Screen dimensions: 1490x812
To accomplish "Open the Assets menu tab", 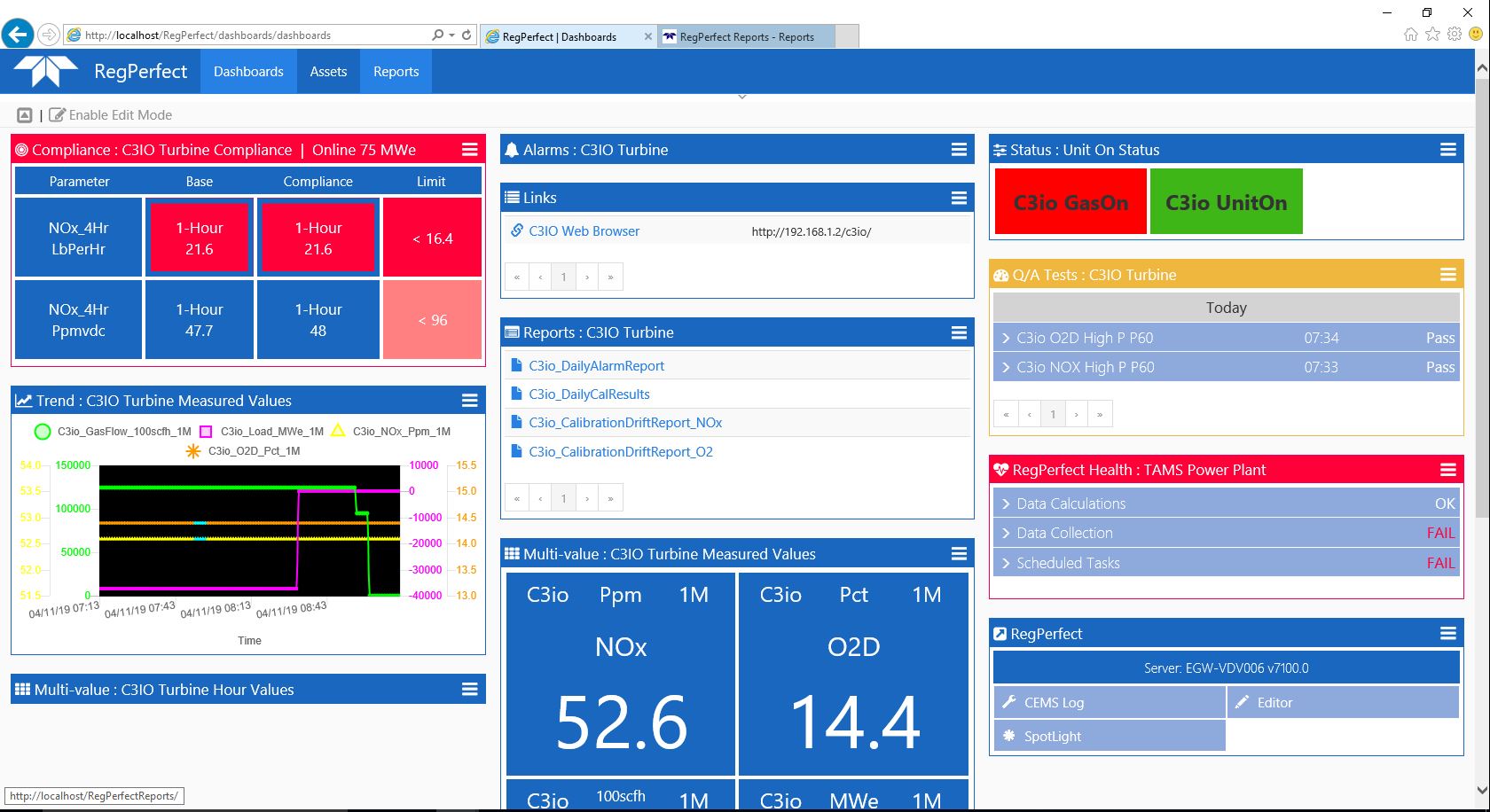I will [328, 72].
